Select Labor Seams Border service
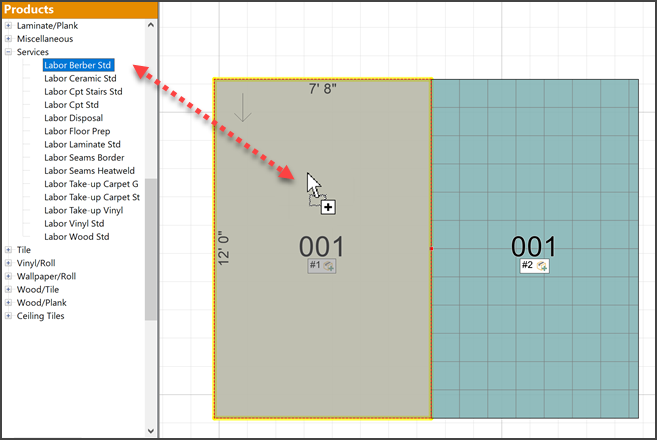 click(84, 158)
